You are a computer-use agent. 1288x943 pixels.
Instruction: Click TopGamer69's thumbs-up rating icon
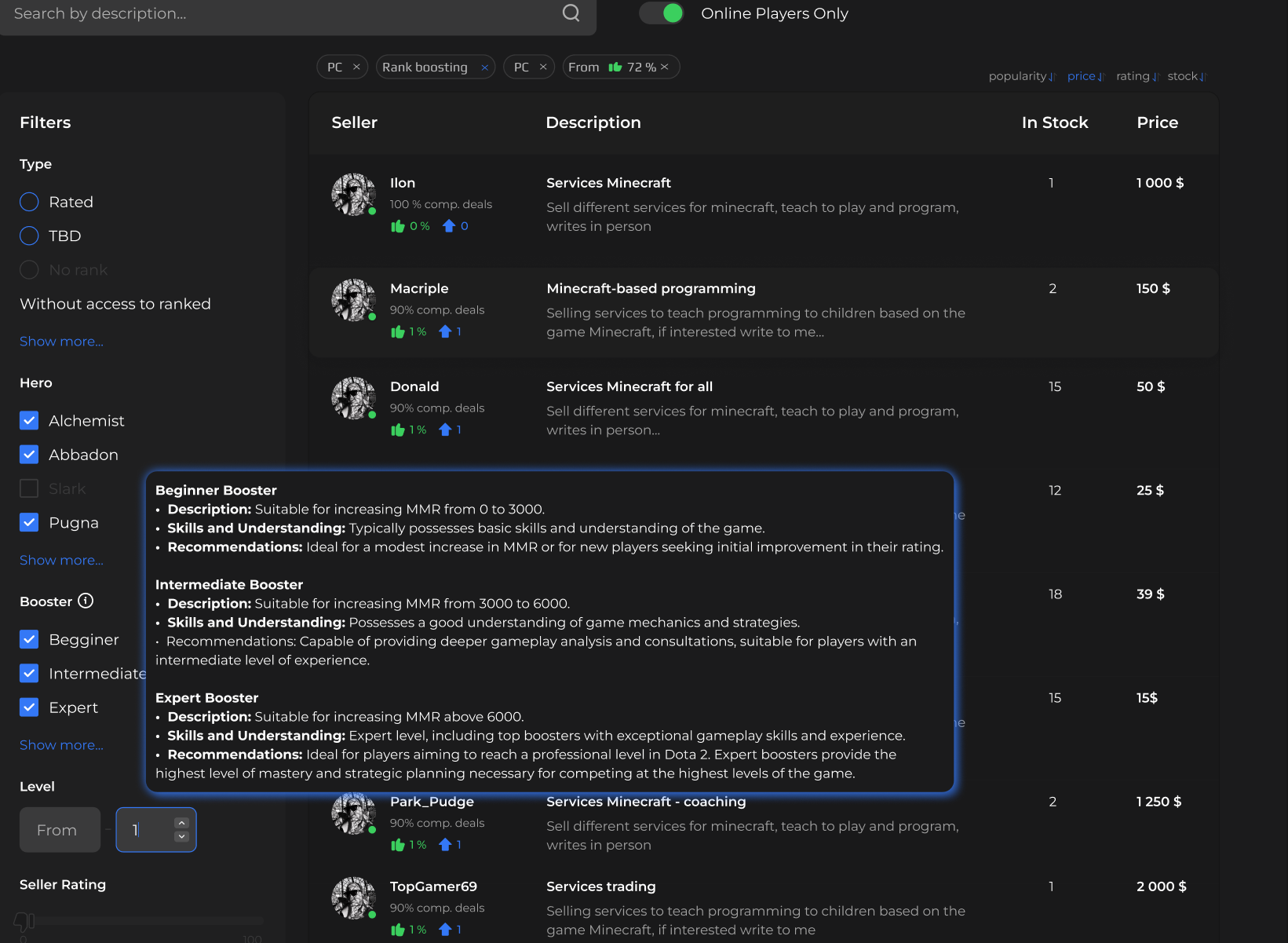pos(398,930)
